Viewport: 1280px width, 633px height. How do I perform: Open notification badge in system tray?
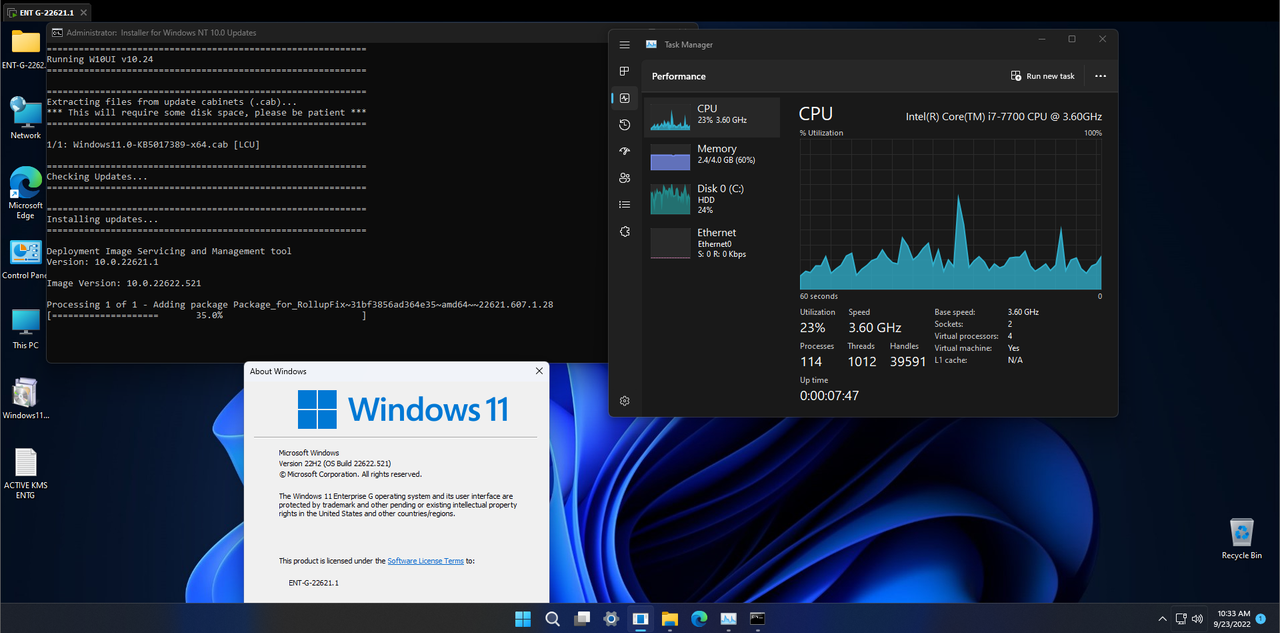tap(1260, 618)
